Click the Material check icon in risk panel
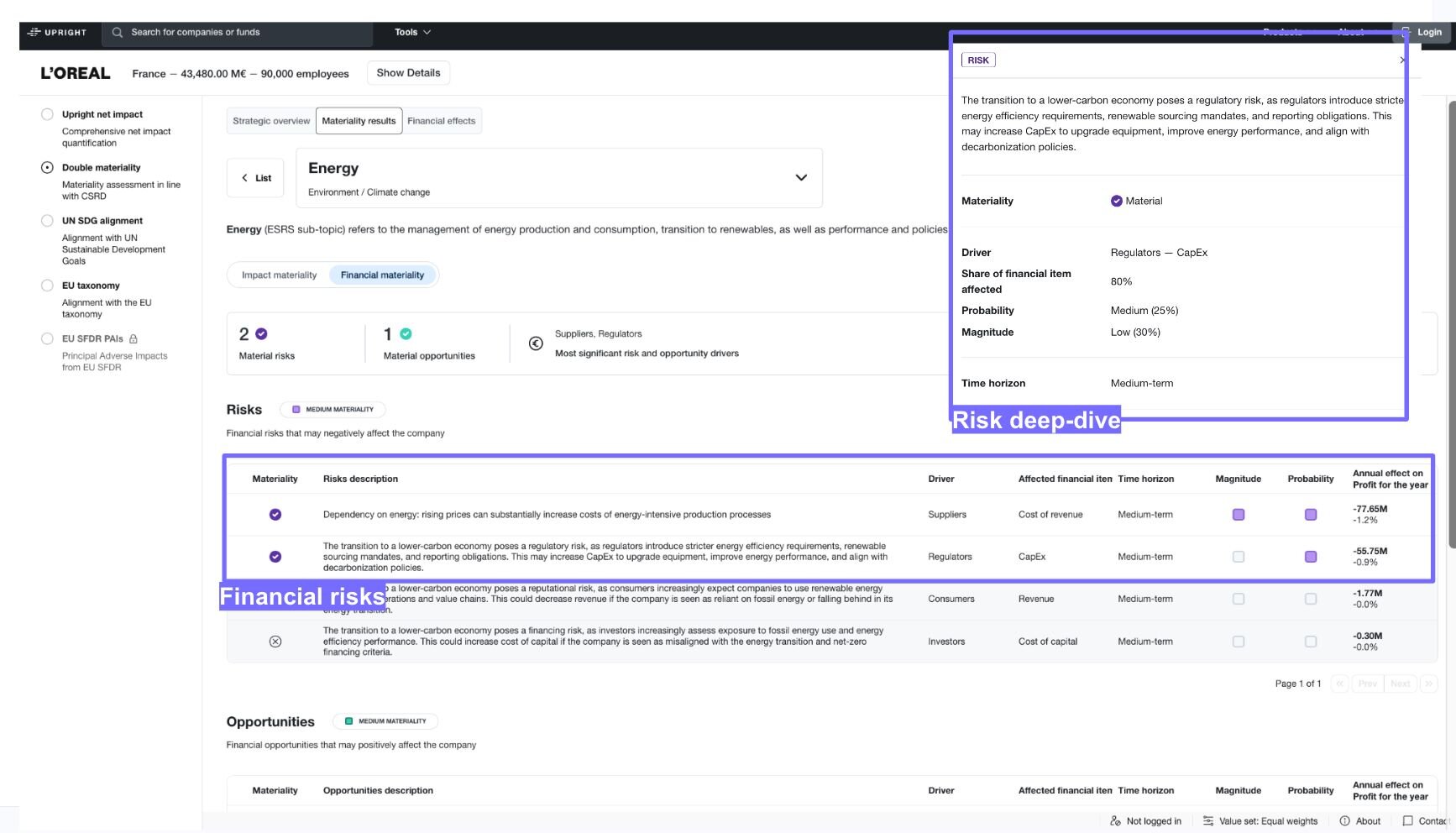The width and height of the screenshot is (1456, 833). tap(1117, 202)
